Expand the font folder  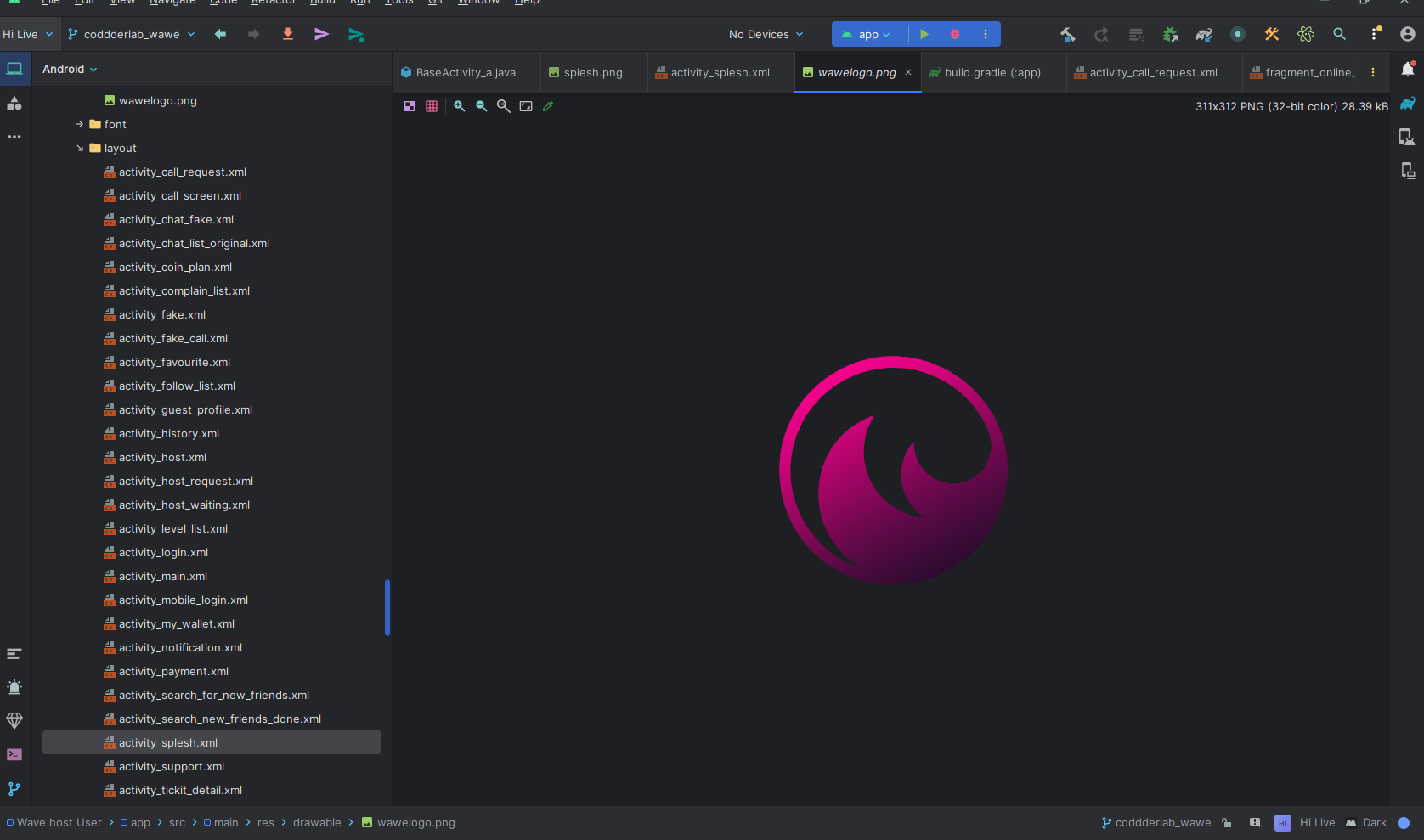[80, 124]
